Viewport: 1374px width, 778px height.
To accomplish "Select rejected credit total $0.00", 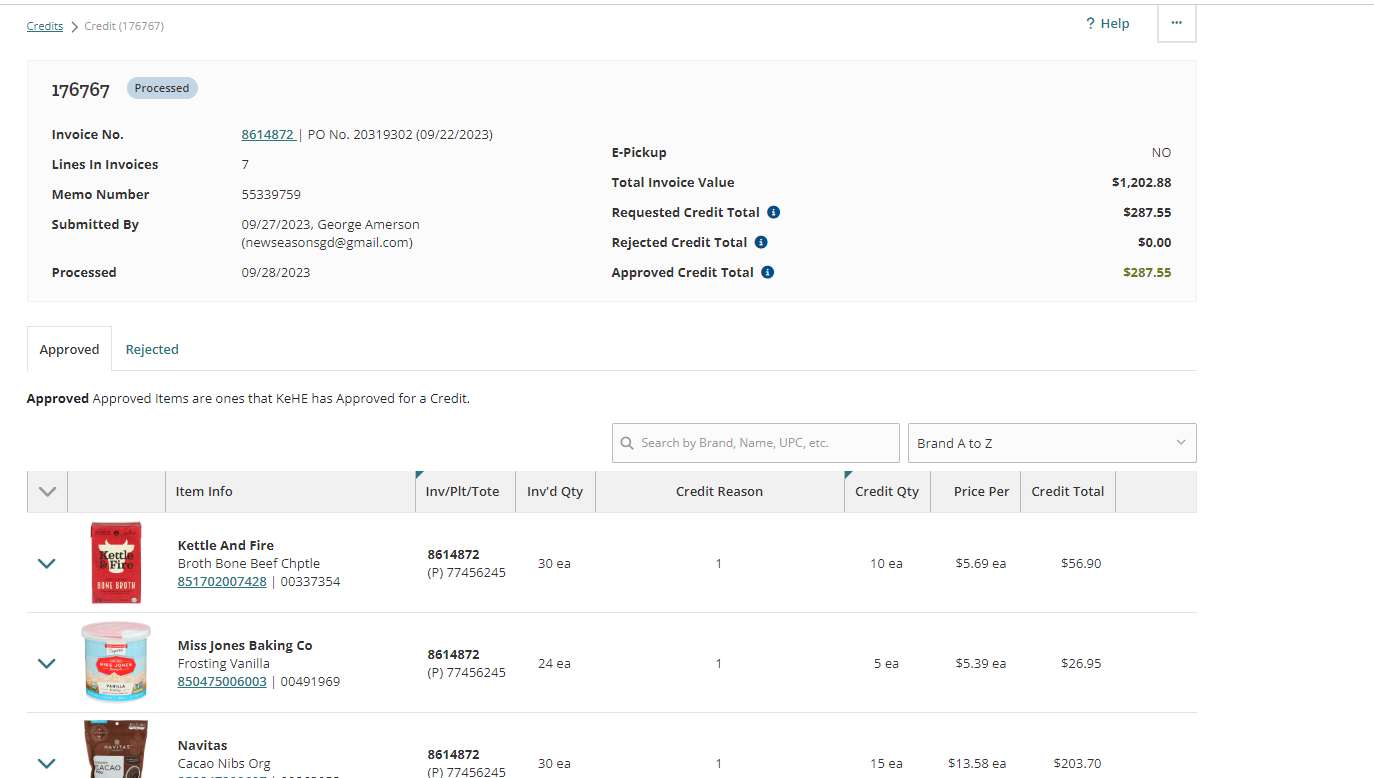I will pyautogui.click(x=1154, y=242).
